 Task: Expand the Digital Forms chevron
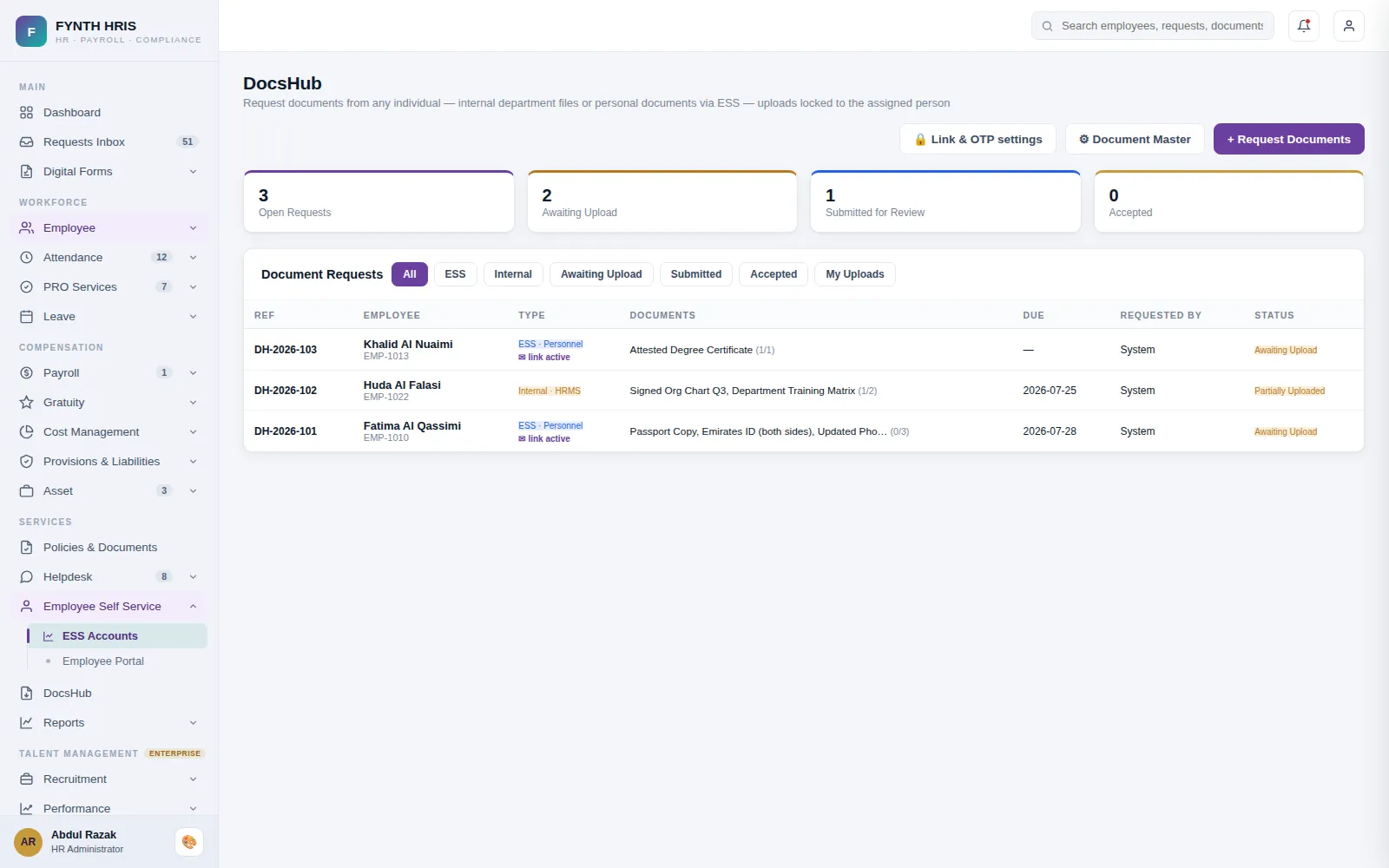(x=193, y=172)
